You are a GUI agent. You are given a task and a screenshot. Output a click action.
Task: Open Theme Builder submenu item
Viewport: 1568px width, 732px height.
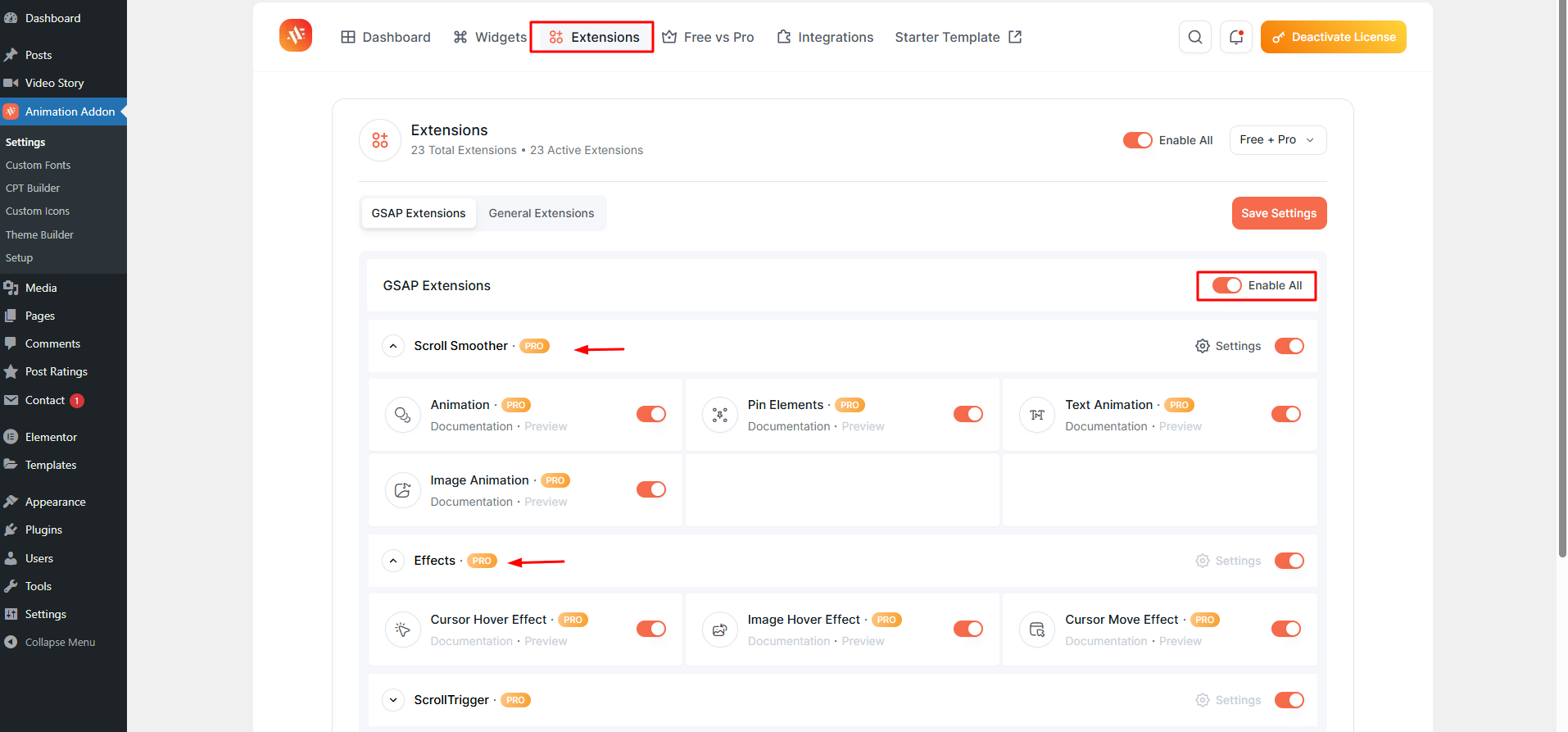click(39, 234)
